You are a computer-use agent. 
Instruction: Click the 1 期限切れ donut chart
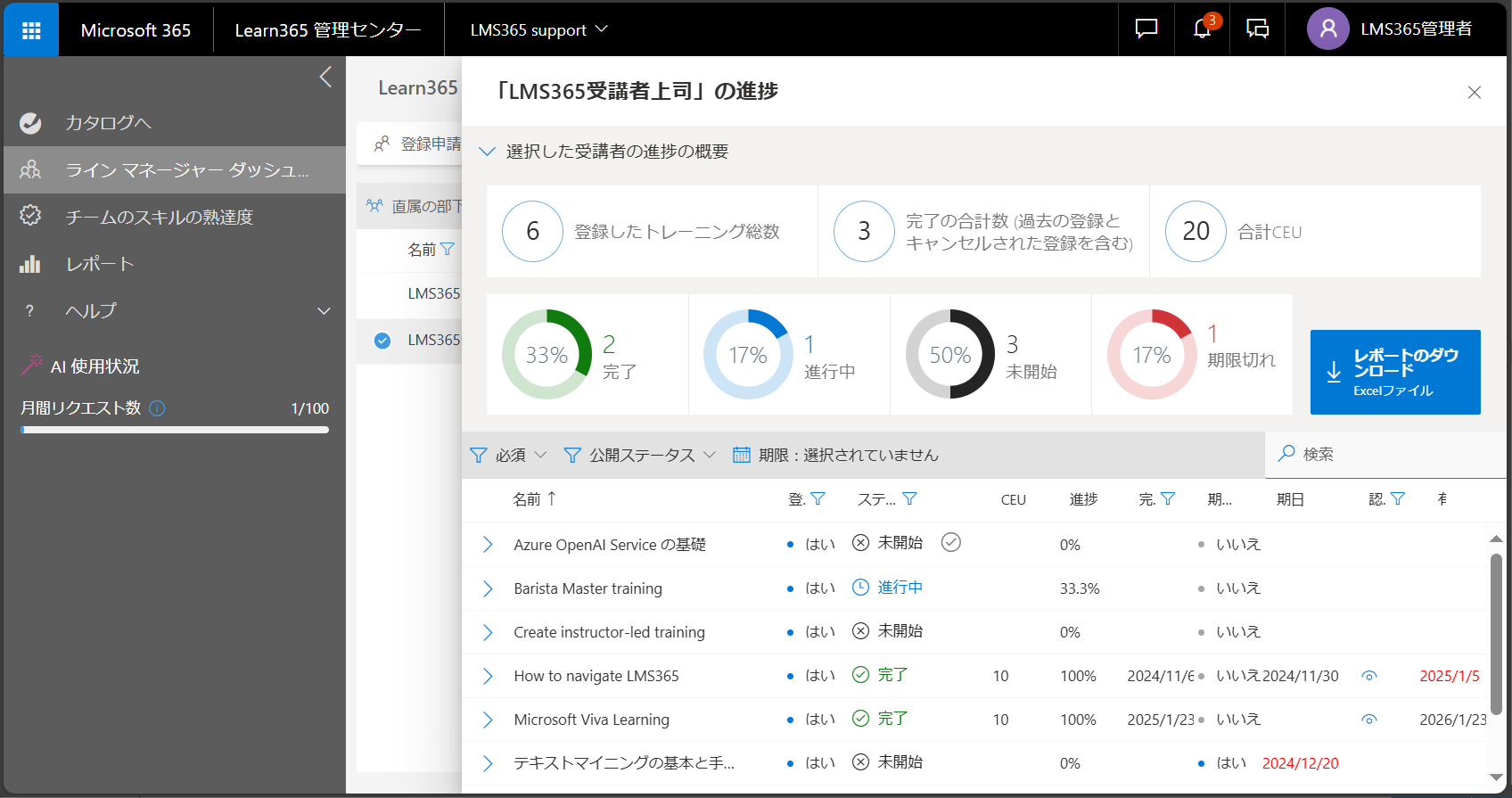(1152, 354)
